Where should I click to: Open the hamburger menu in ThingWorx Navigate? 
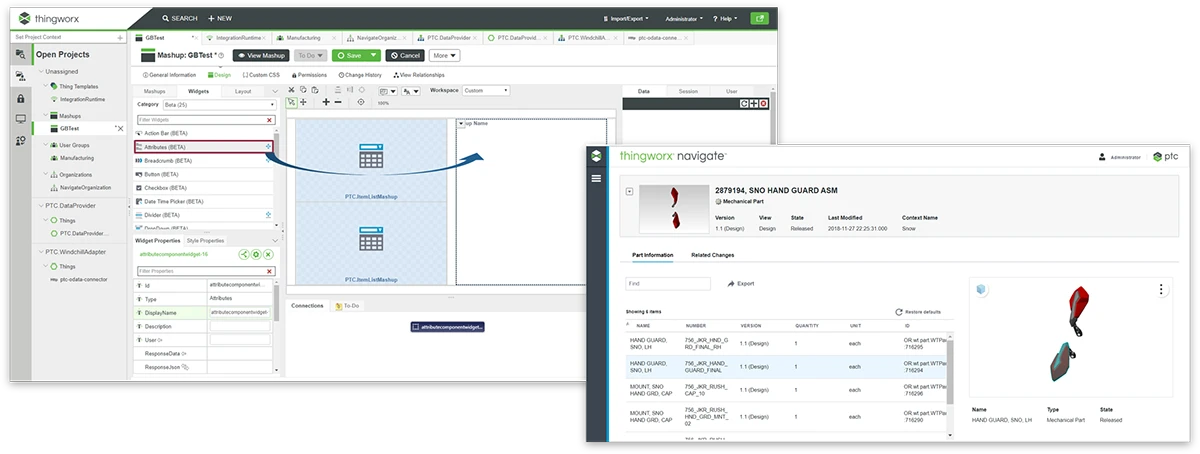pos(597,178)
